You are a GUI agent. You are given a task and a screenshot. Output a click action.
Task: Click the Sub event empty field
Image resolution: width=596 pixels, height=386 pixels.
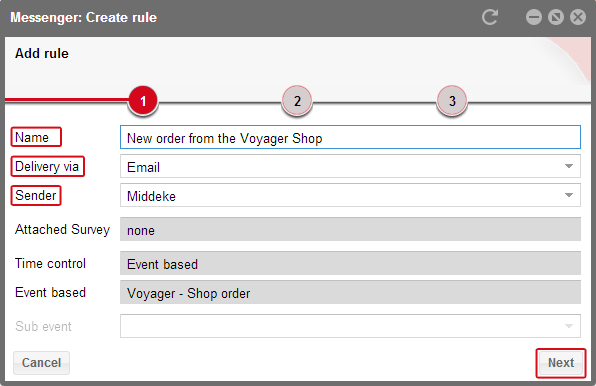tap(350, 326)
